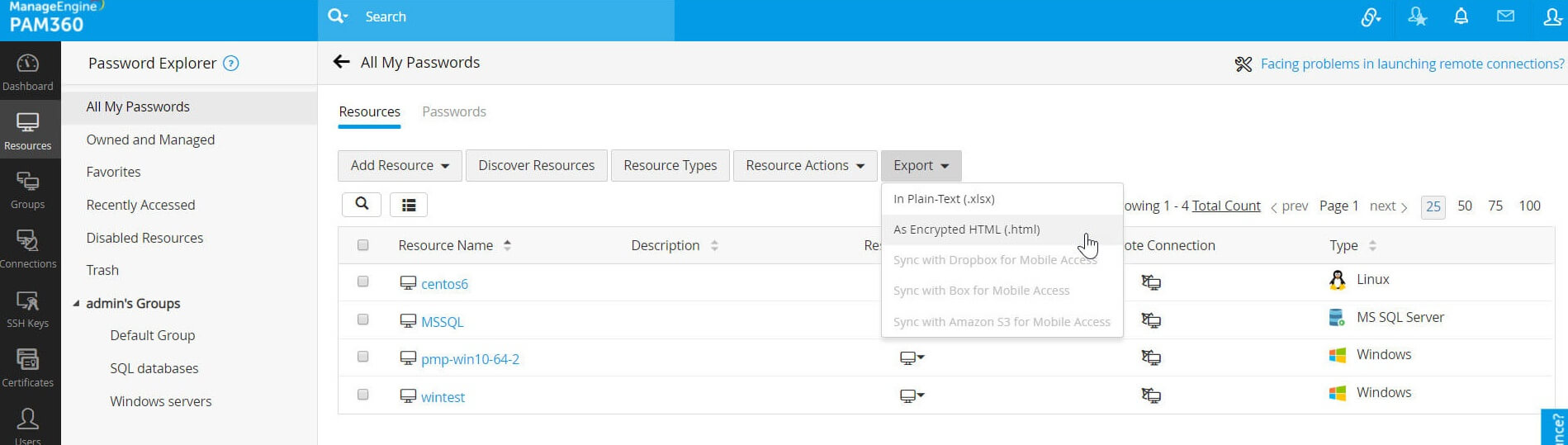Viewport: 1568px width, 445px height.
Task: Select As Encrypted HTML (.html) export option
Action: pyautogui.click(x=966, y=230)
